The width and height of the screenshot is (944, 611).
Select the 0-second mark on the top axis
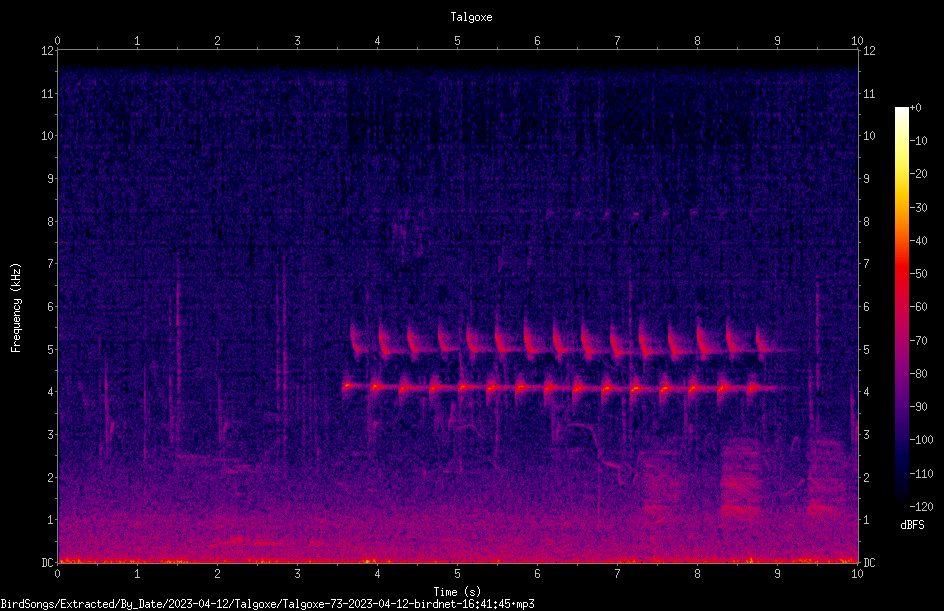pos(57,41)
